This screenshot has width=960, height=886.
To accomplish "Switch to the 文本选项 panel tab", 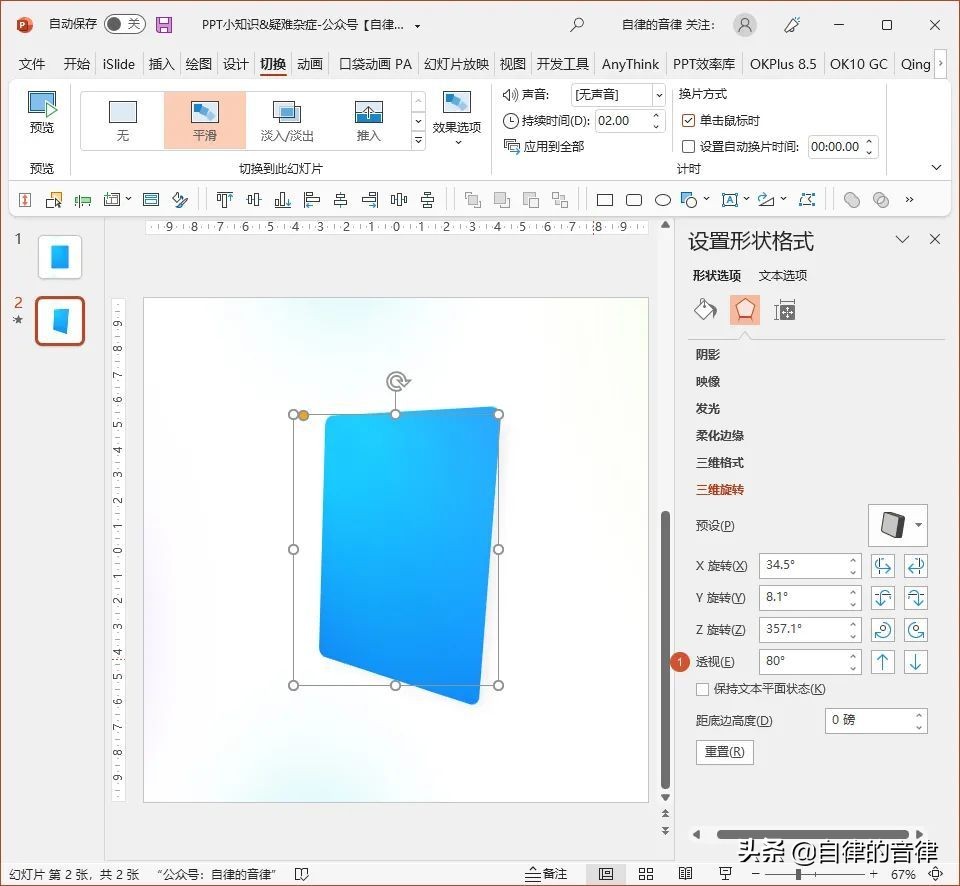I will click(x=782, y=275).
